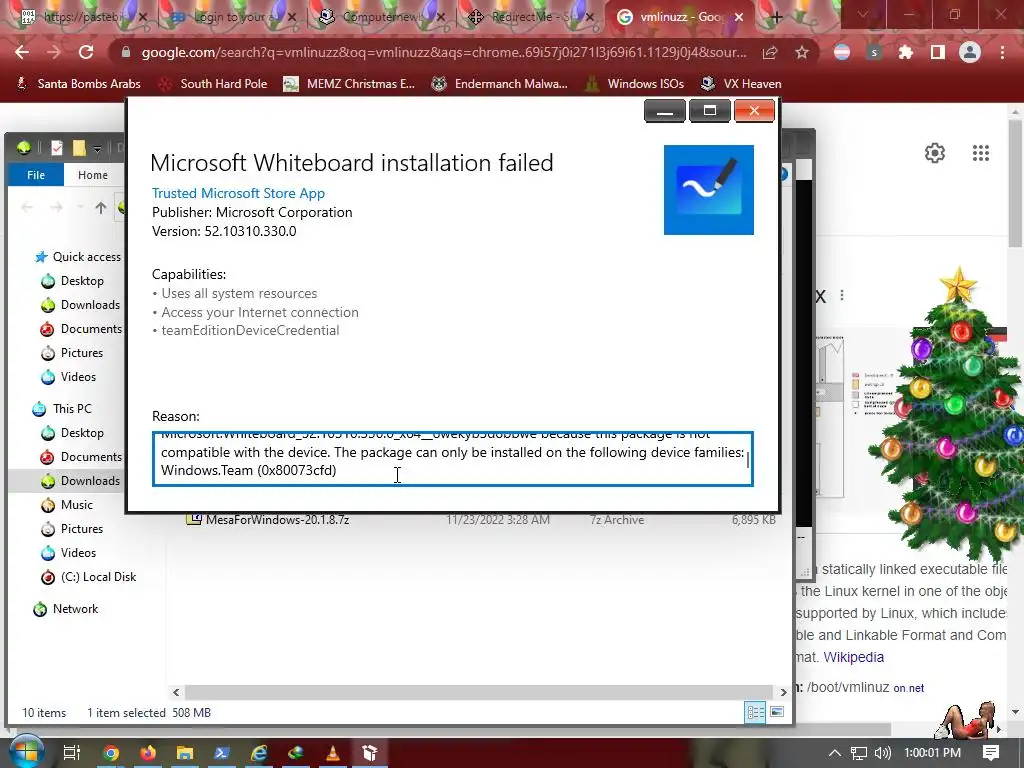Screen dimensions: 1024x768
Task: Click the File Explorer horizontal scrollbar
Action: pos(479,692)
